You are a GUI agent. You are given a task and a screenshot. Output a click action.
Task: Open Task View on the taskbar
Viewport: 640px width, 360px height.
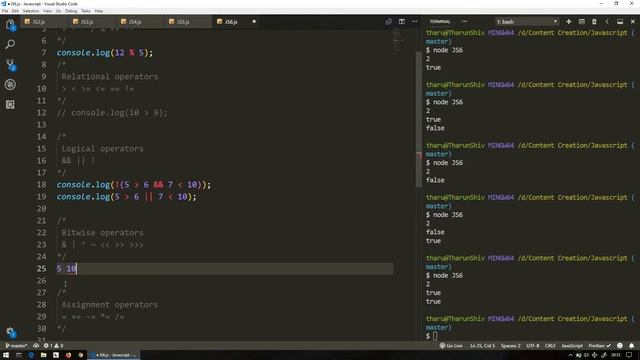18,355
